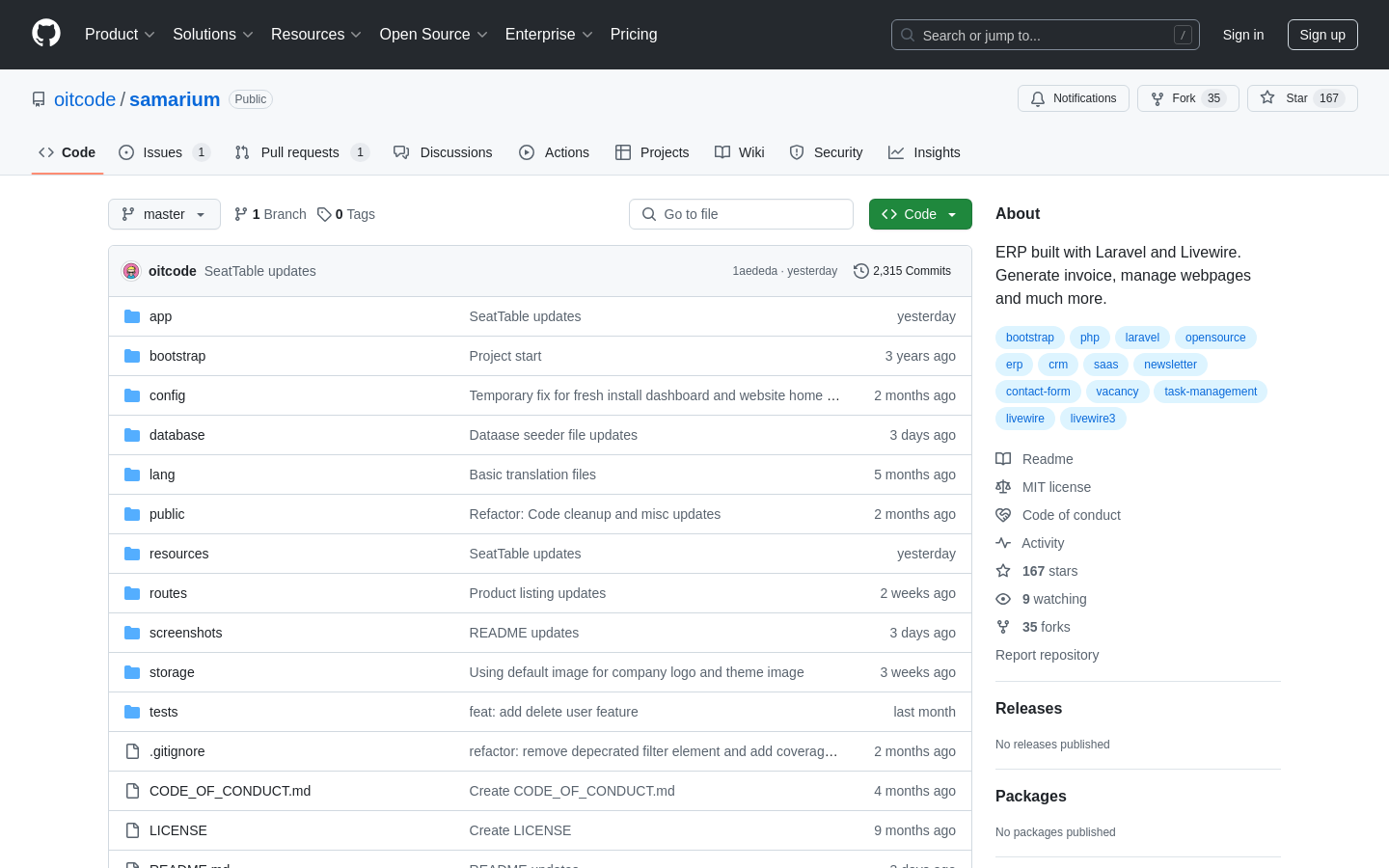
Task: Click the LICENSE file icon
Action: pos(132,830)
